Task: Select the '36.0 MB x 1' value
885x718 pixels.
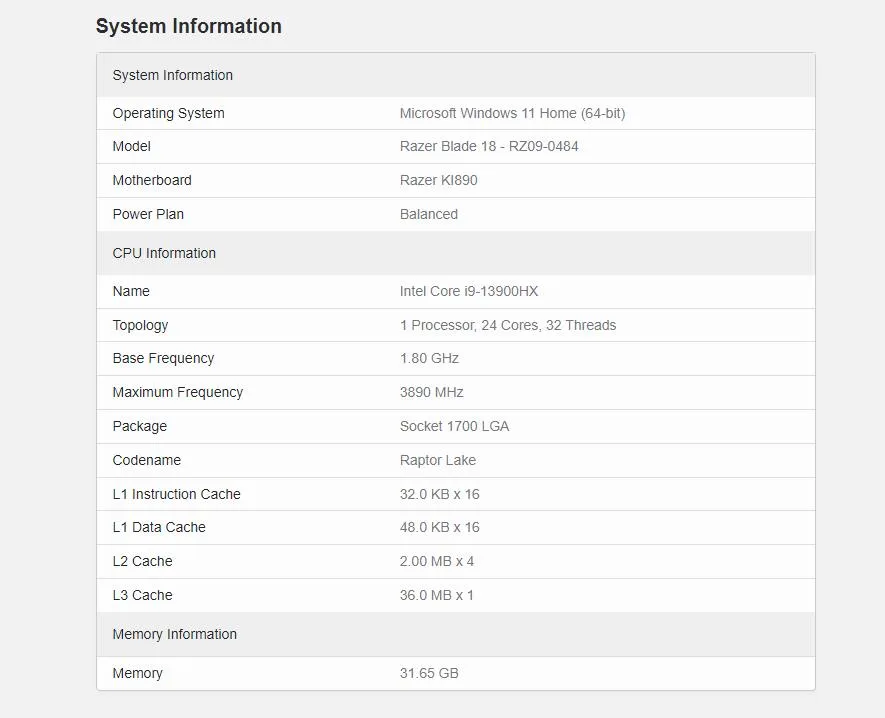Action: tap(436, 595)
